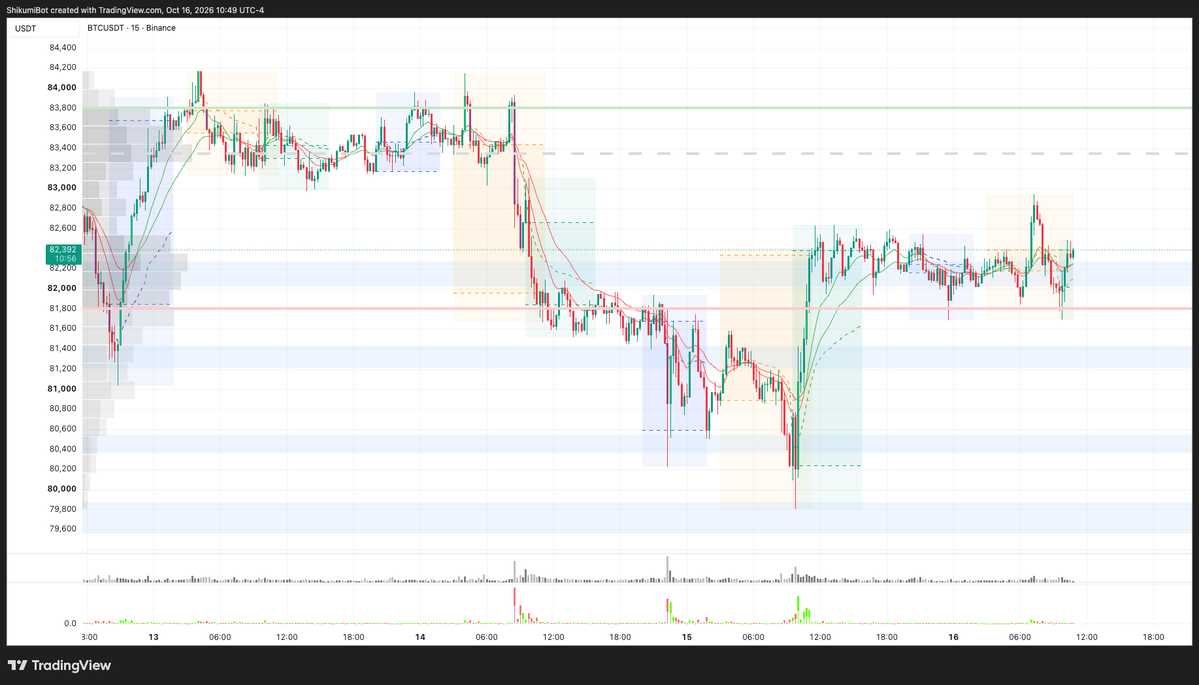Select the 82,600 price axis label

pos(62,228)
